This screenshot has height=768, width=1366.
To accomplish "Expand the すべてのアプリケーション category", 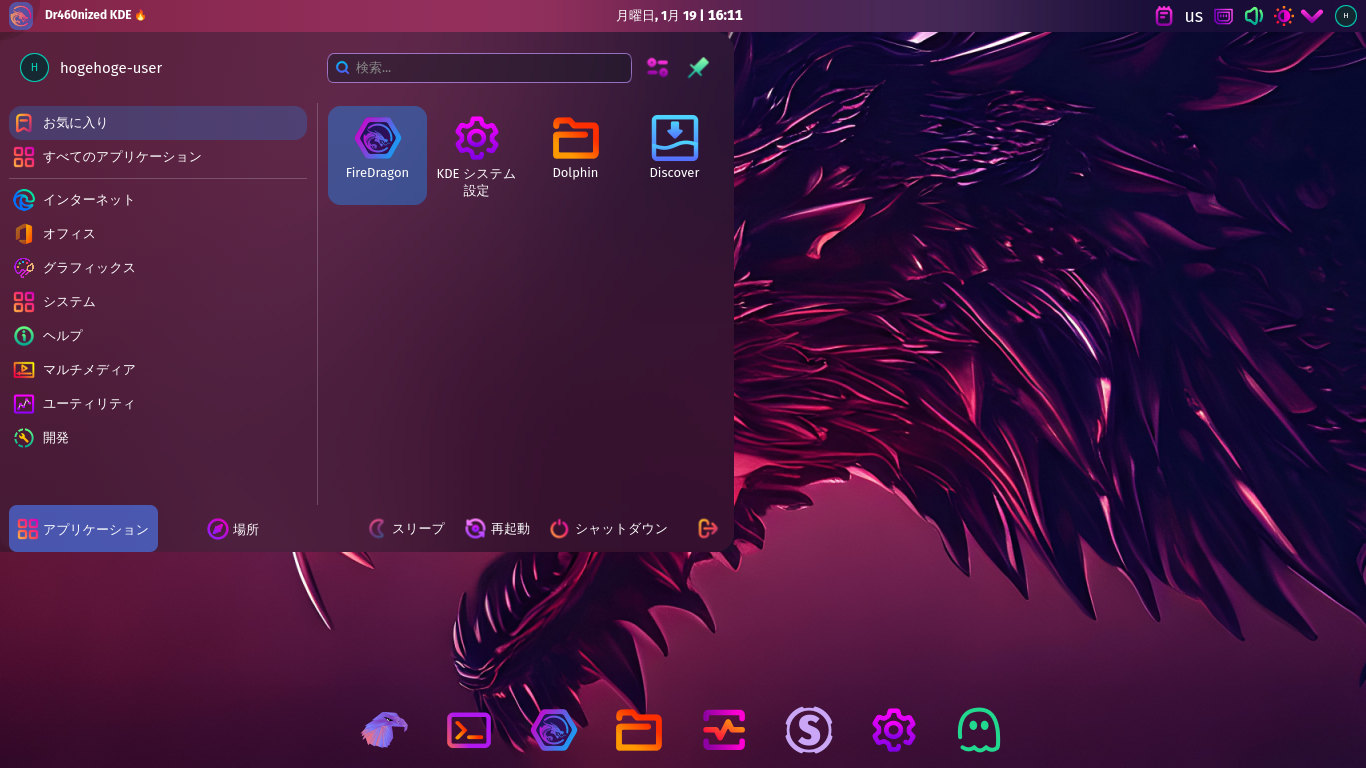I will click(x=123, y=157).
